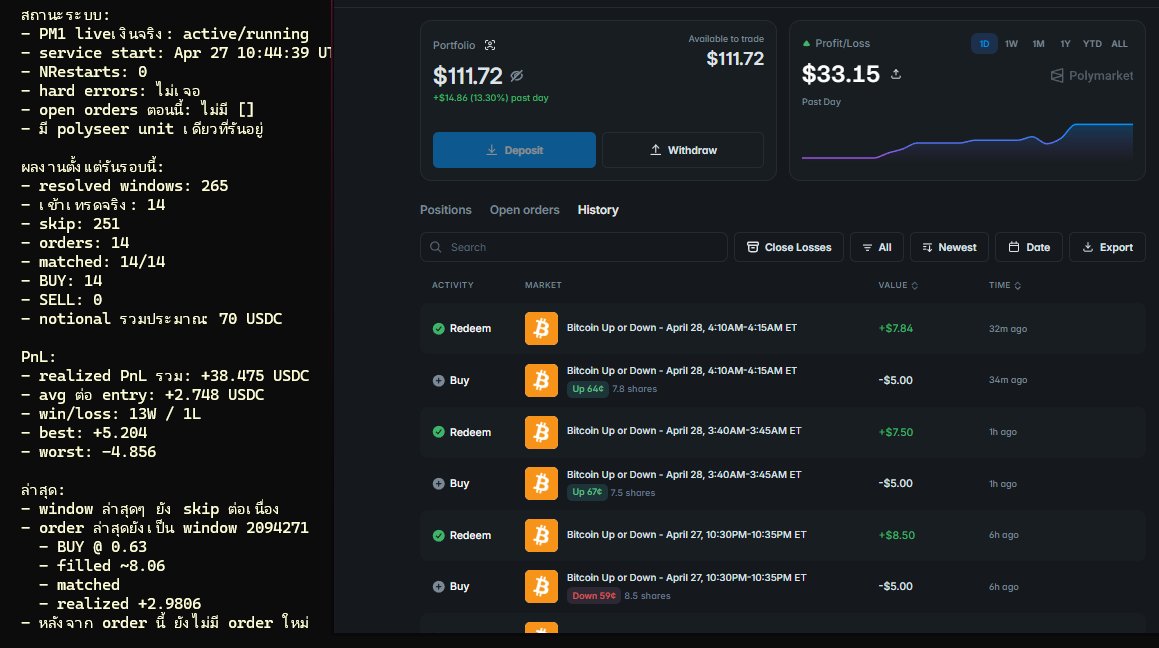This screenshot has height=648, width=1159.
Task: Click the $33.15 profit/loss amount
Action: pos(840,74)
